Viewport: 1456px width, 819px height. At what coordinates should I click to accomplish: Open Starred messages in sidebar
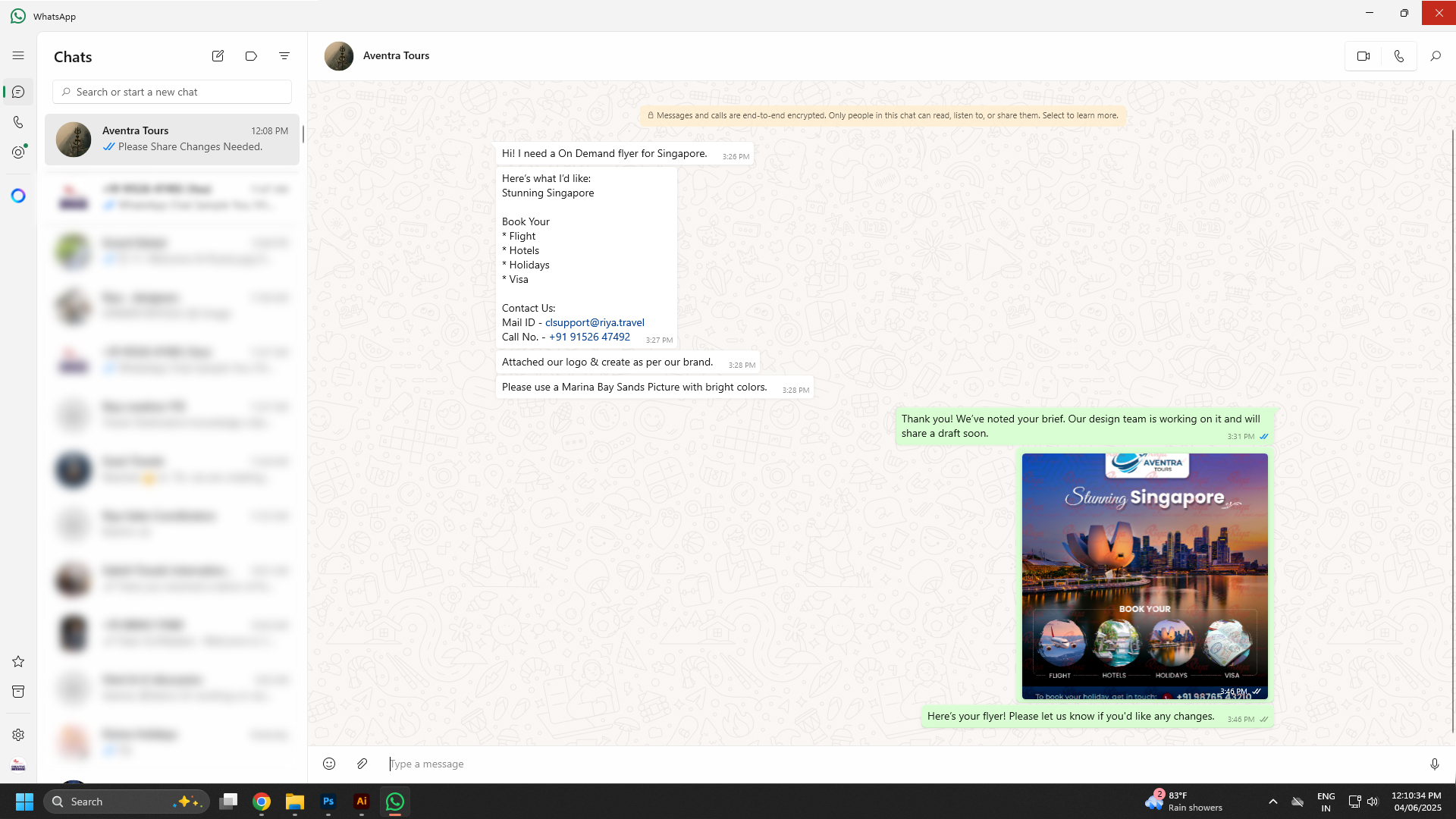(x=18, y=661)
